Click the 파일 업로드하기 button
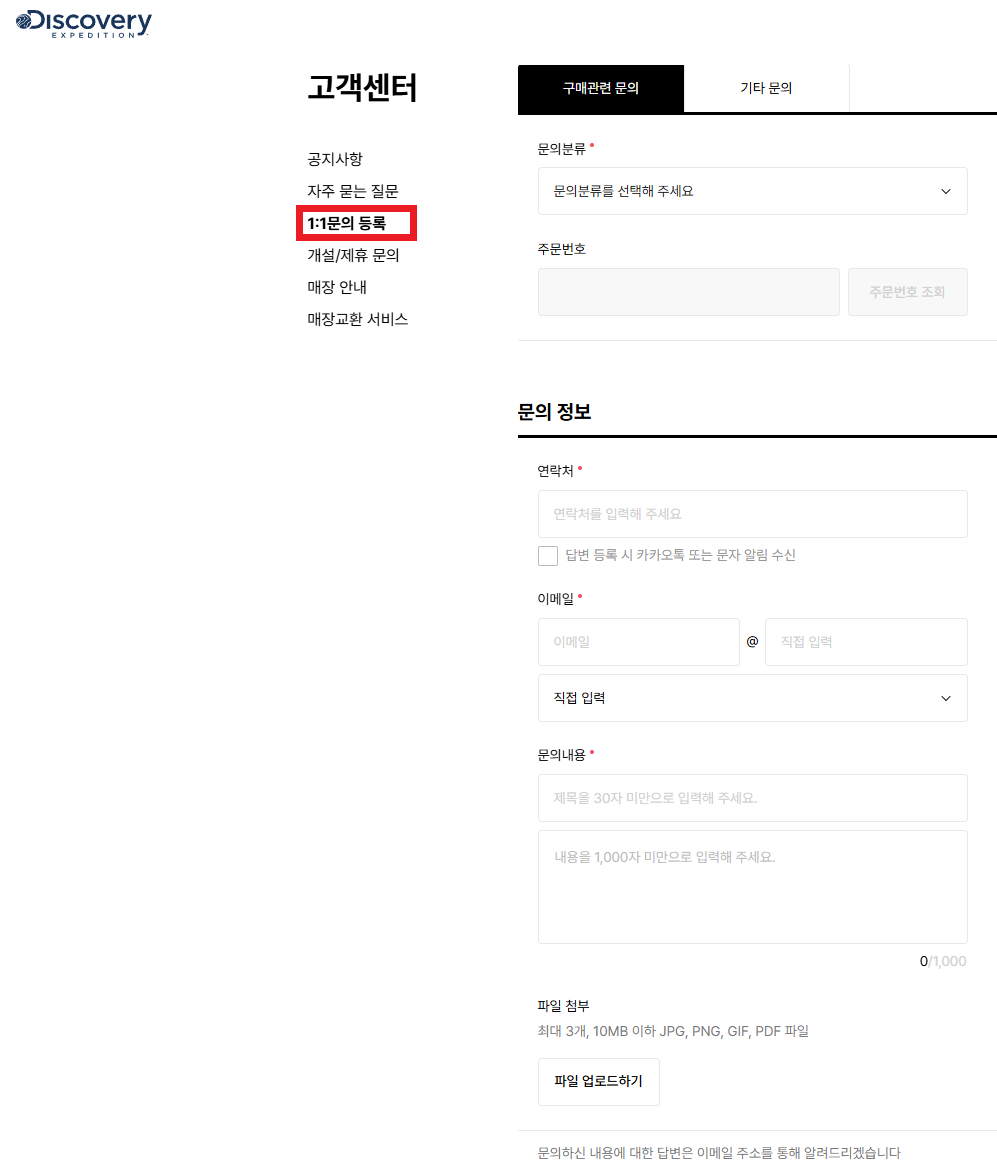997x1165 pixels. coord(598,1082)
